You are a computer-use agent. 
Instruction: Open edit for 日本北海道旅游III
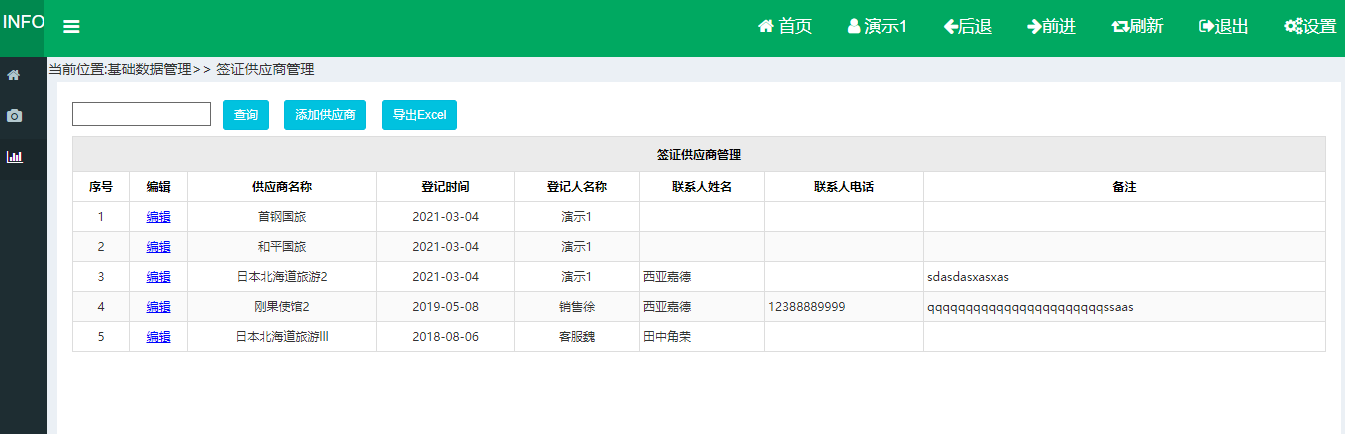pyautogui.click(x=158, y=337)
